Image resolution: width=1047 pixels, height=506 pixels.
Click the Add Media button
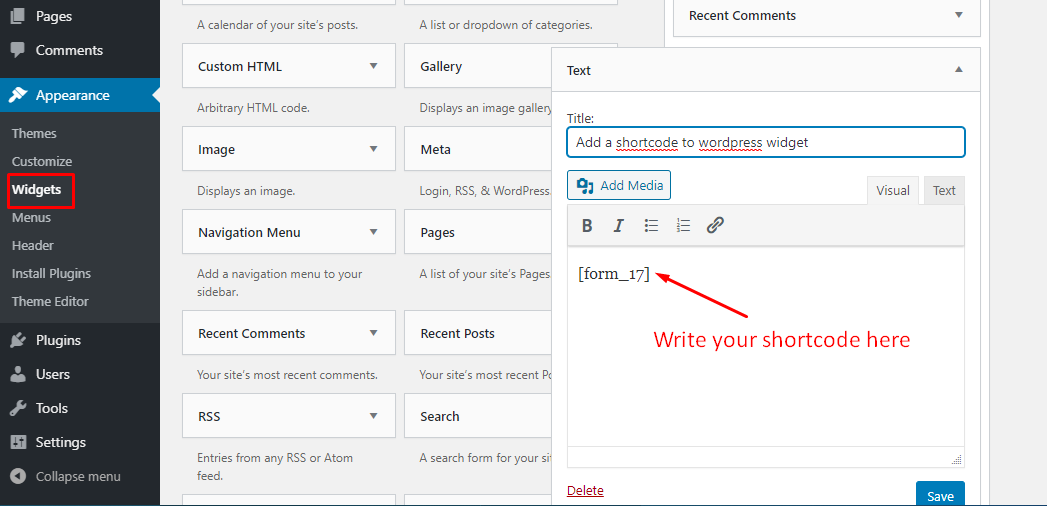tap(619, 185)
